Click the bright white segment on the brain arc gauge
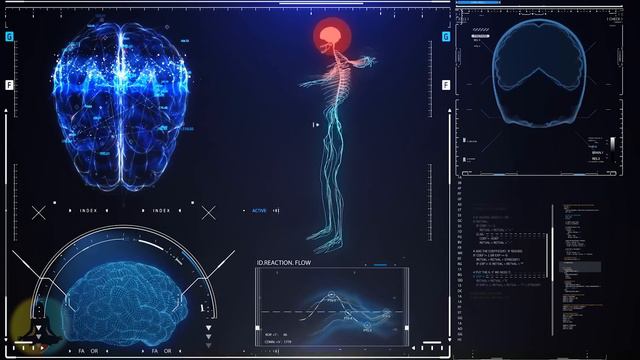 pyautogui.click(x=151, y=244)
